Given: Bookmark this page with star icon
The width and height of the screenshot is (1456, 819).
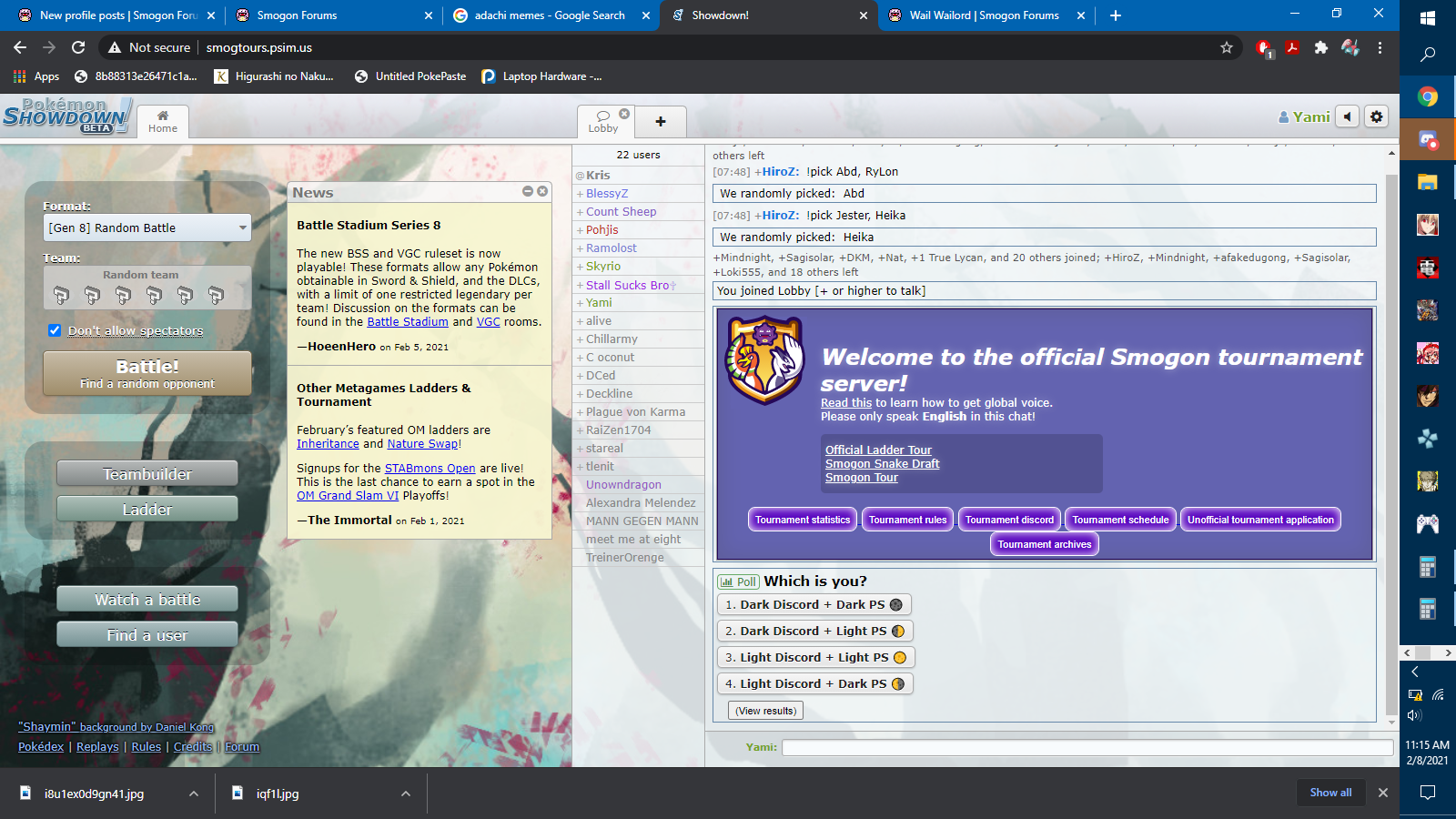Looking at the screenshot, I should click(1227, 47).
